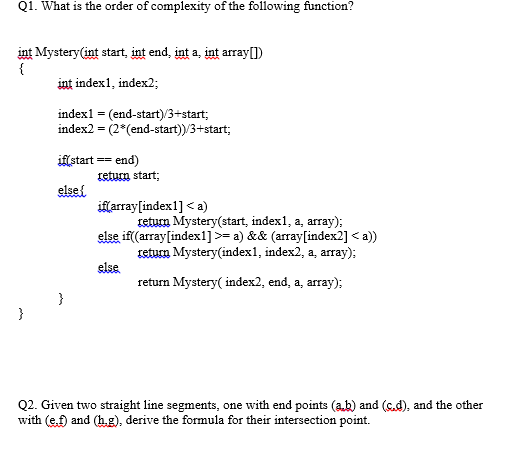Click the Mystery function signature line
The image size is (506, 449).
coord(140,53)
